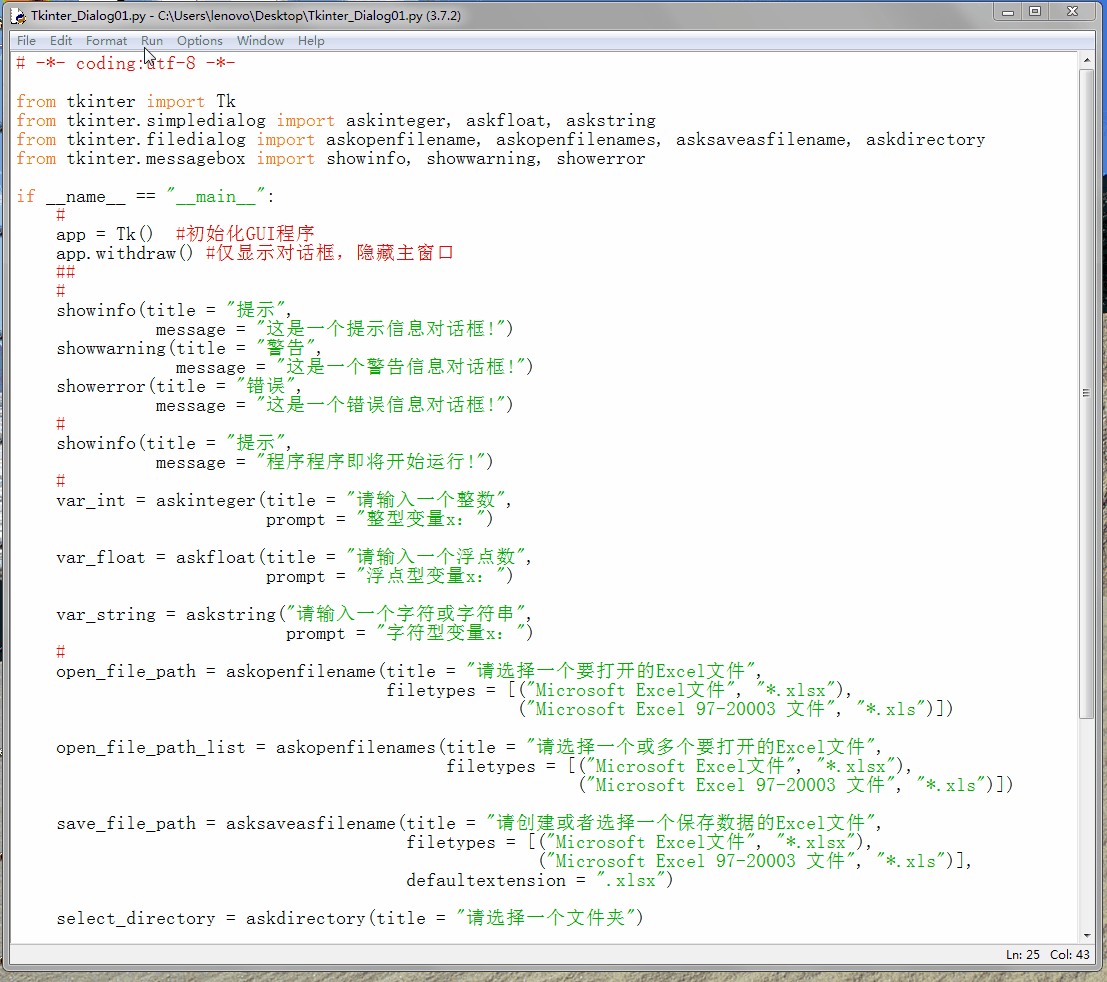Minimize the IDLE editor window
1107x982 pixels.
(x=1008, y=12)
